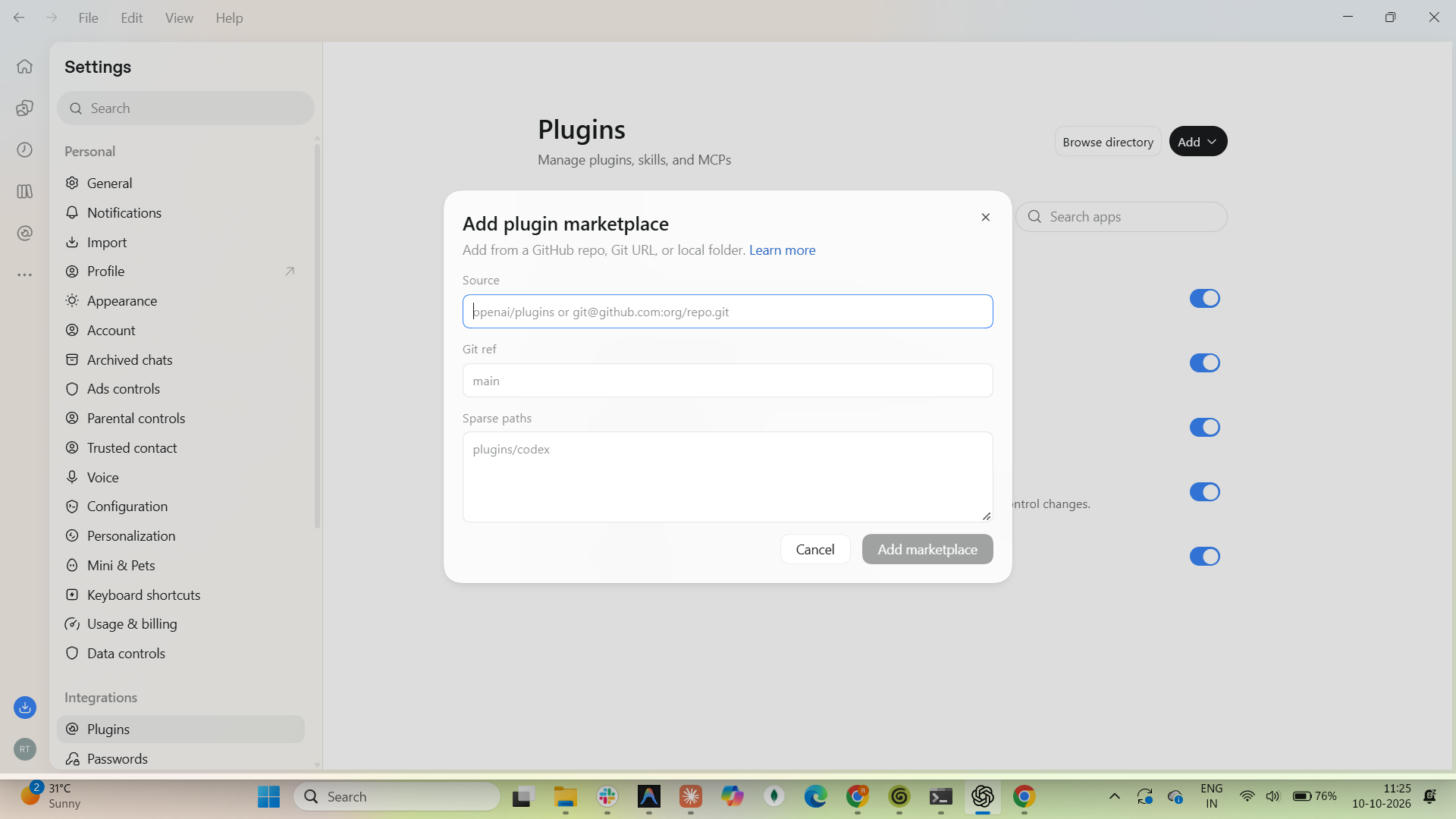Click the settings sidebar scrollbar
1456x819 pixels.
[318, 335]
